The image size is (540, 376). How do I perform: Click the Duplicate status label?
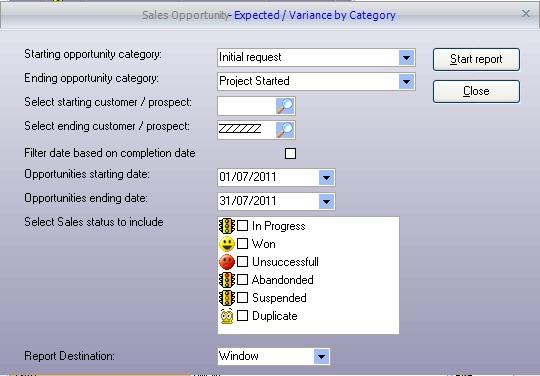point(275,316)
